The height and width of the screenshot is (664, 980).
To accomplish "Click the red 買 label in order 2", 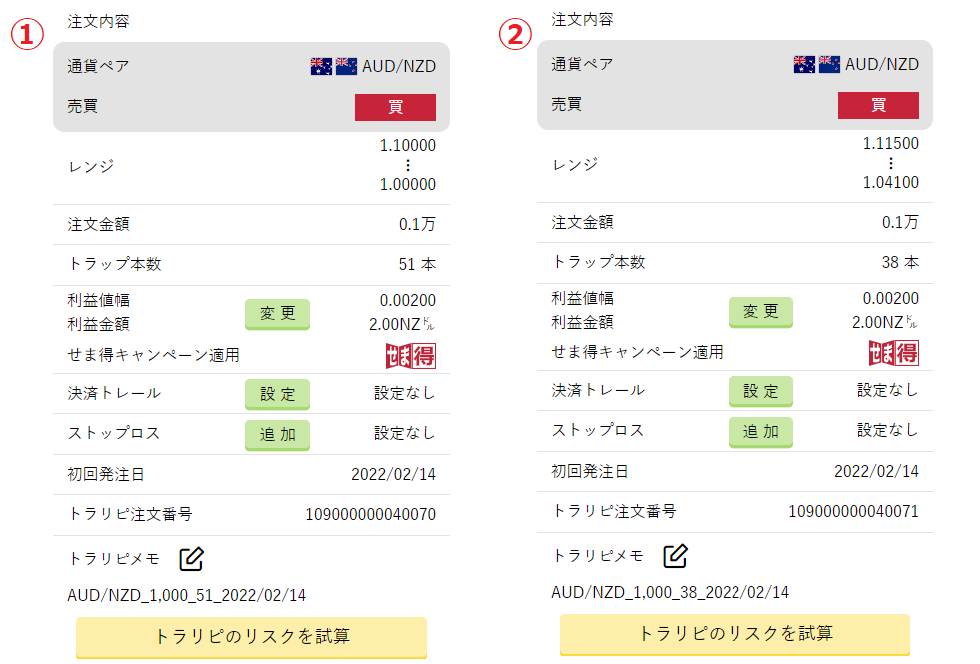I will click(879, 105).
